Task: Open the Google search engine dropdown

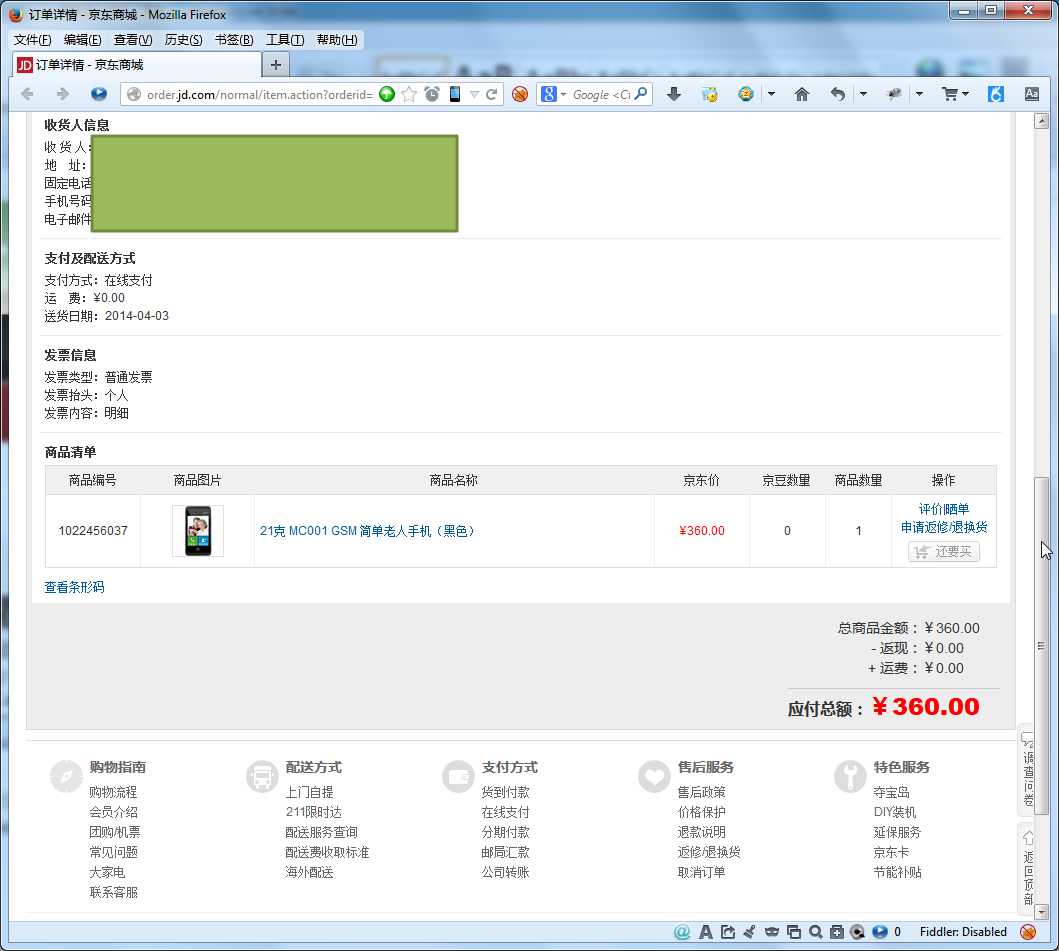Action: (563, 95)
